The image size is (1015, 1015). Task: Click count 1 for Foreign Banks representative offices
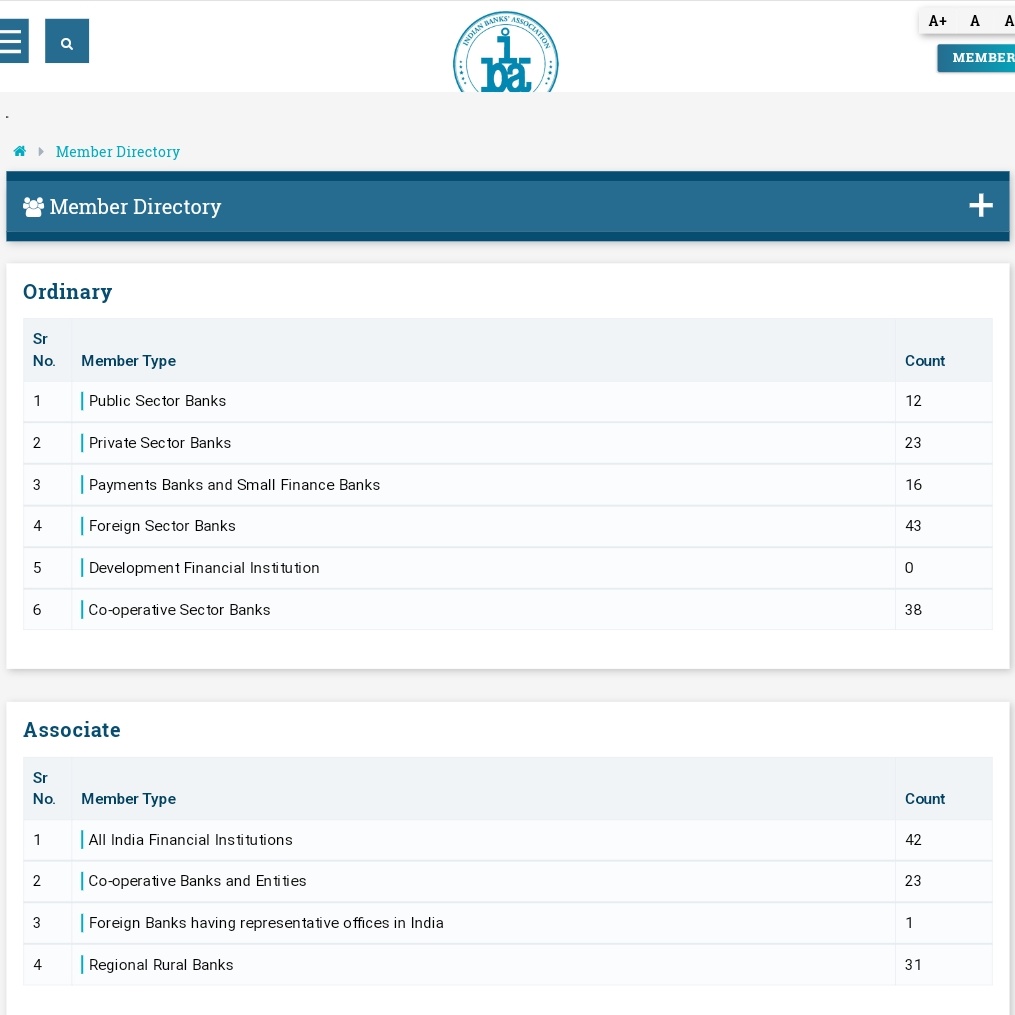coord(909,922)
